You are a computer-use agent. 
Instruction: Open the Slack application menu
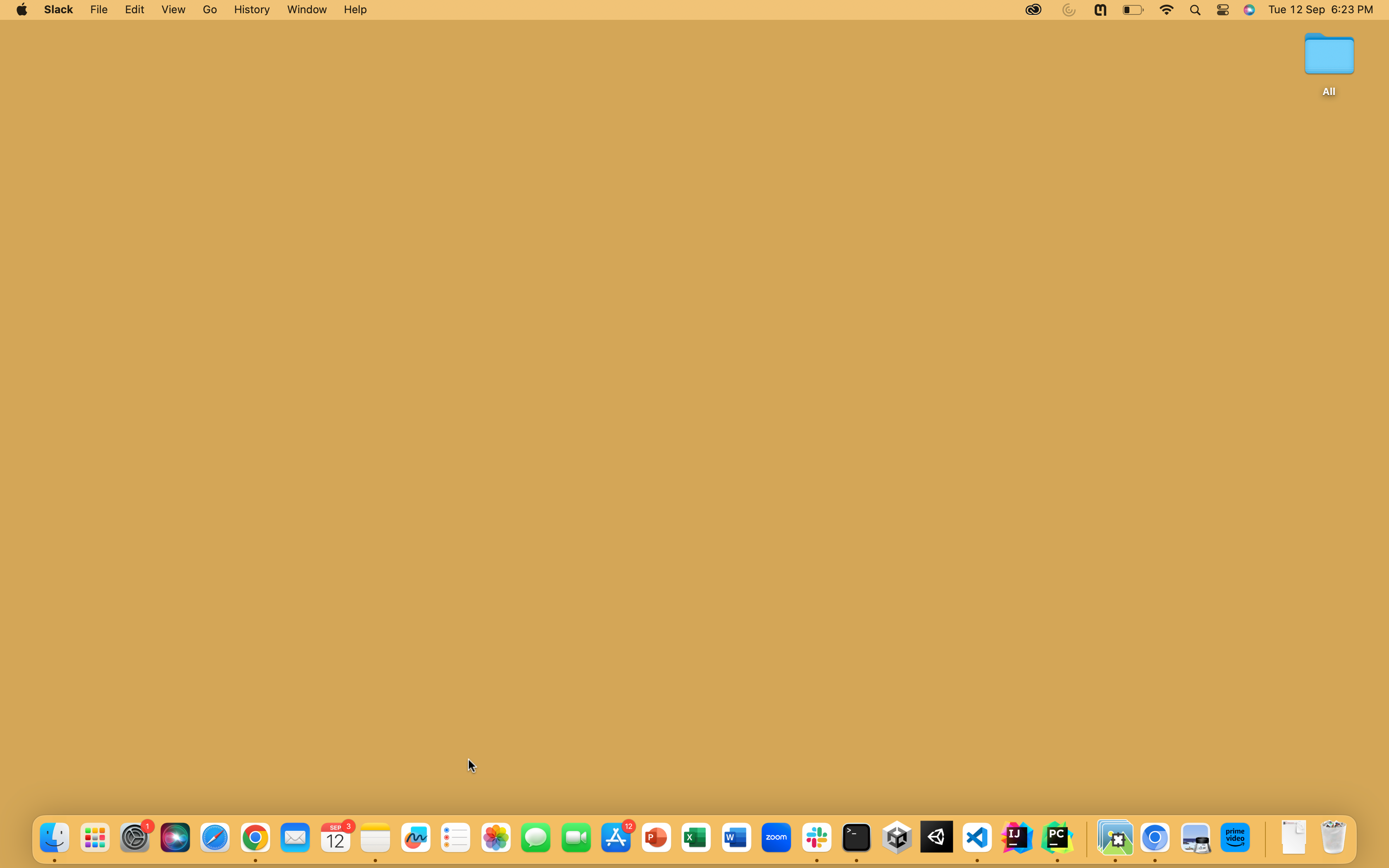[x=59, y=10]
